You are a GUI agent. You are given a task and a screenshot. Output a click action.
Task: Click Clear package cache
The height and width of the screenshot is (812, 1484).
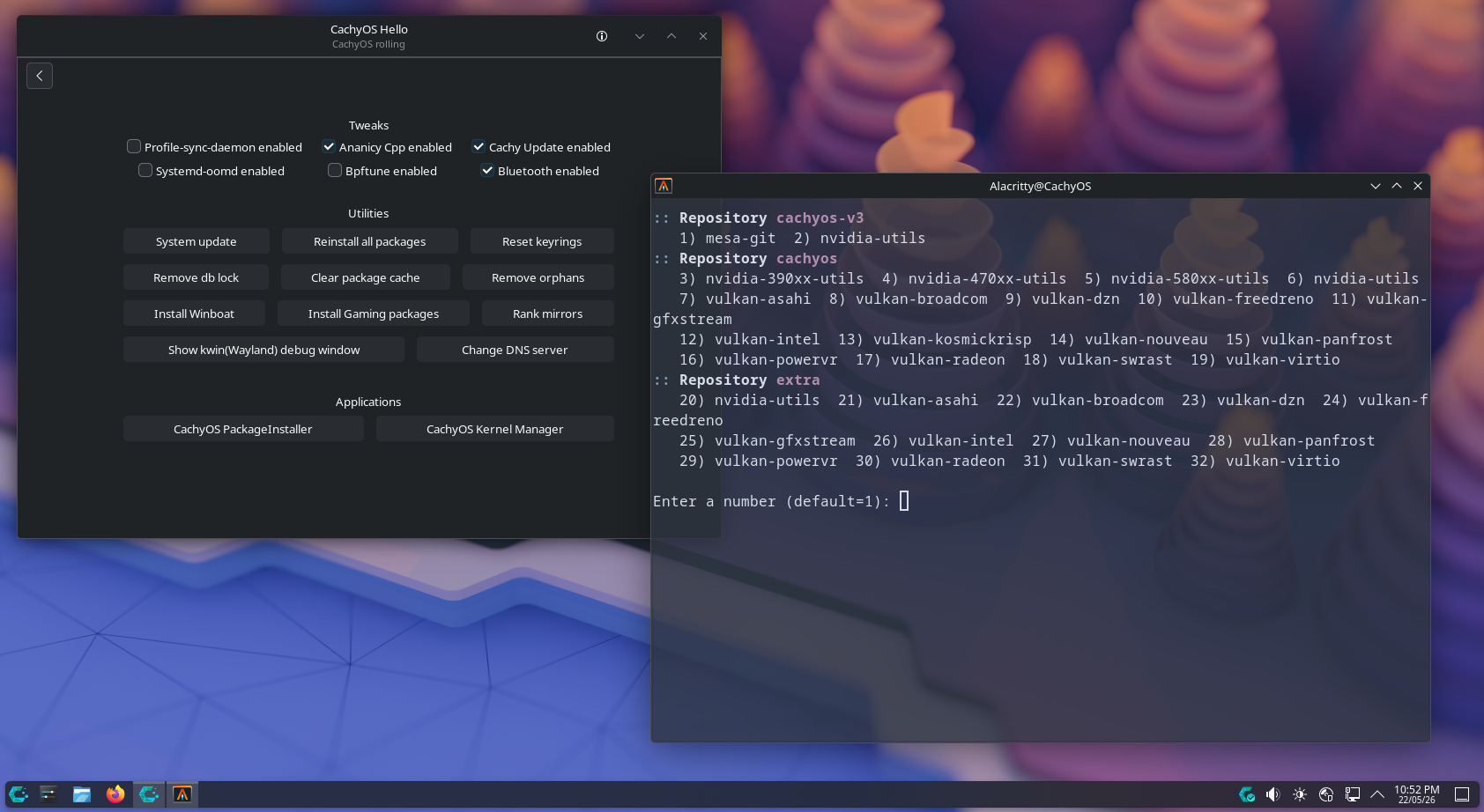pyautogui.click(x=365, y=277)
